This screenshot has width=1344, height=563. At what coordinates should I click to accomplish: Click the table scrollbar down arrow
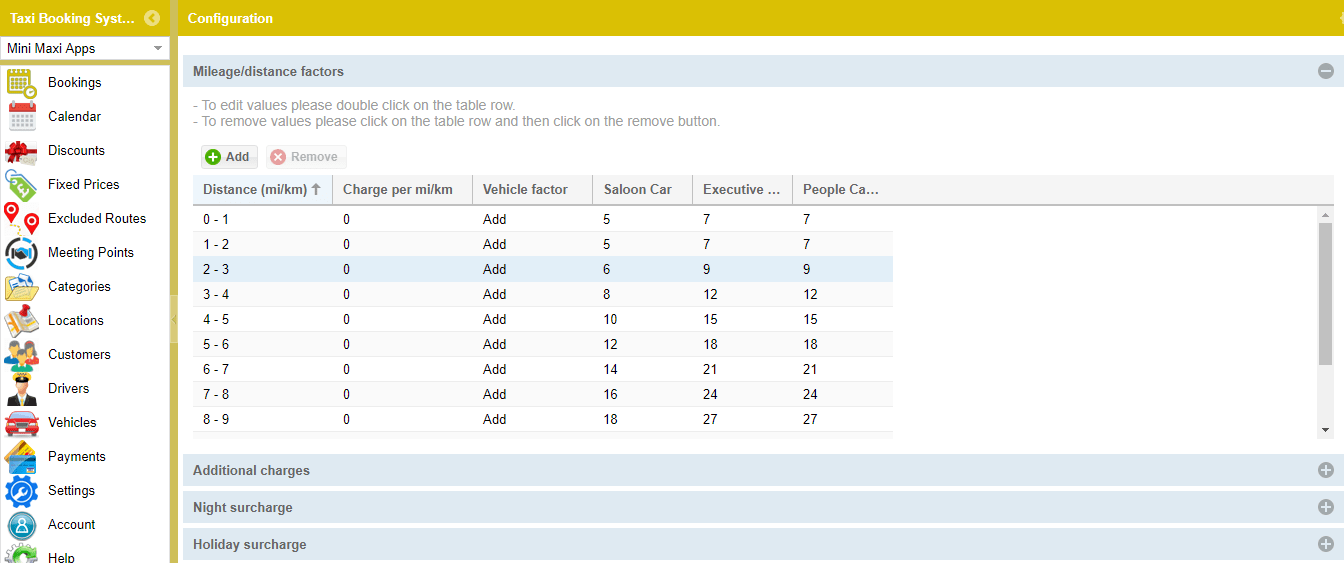pyautogui.click(x=1326, y=430)
